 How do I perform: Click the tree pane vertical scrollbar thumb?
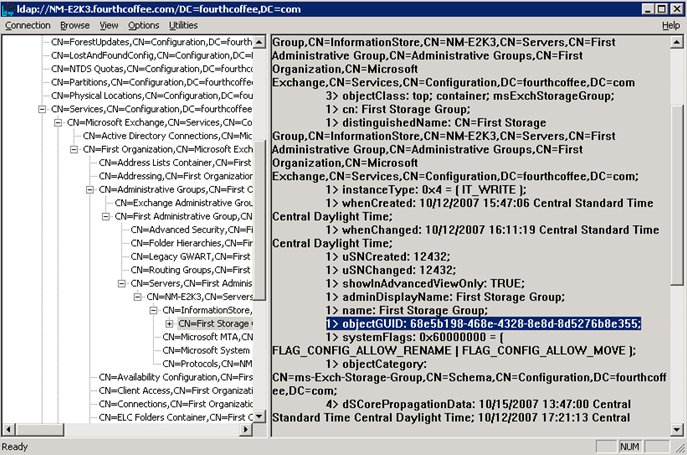pyautogui.click(x=259, y=221)
